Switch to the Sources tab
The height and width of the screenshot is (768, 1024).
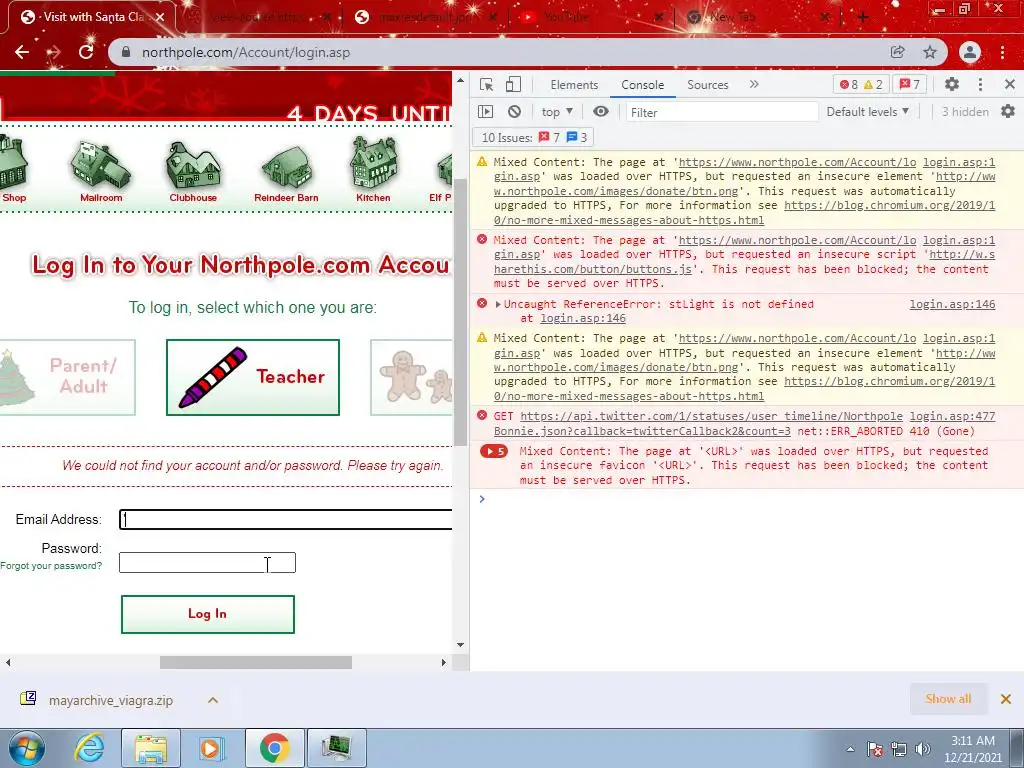[x=707, y=85]
